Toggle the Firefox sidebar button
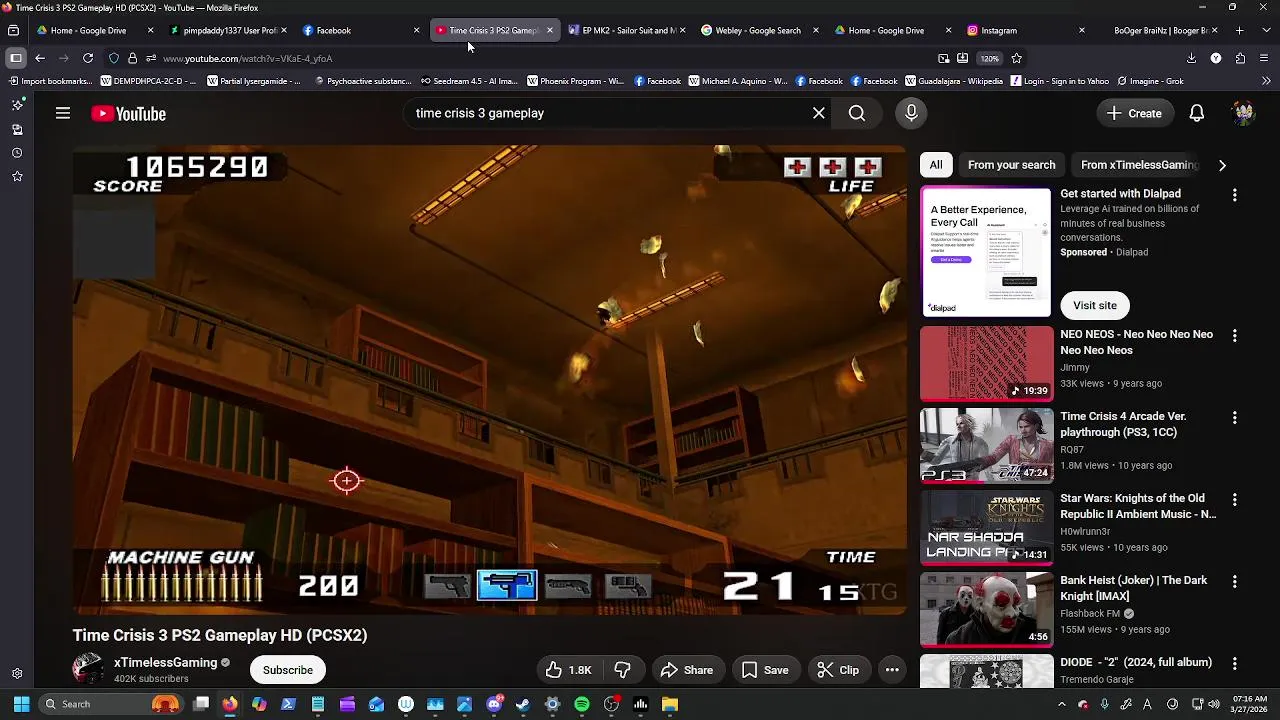Screen dimensions: 1280x720 tap(15, 58)
